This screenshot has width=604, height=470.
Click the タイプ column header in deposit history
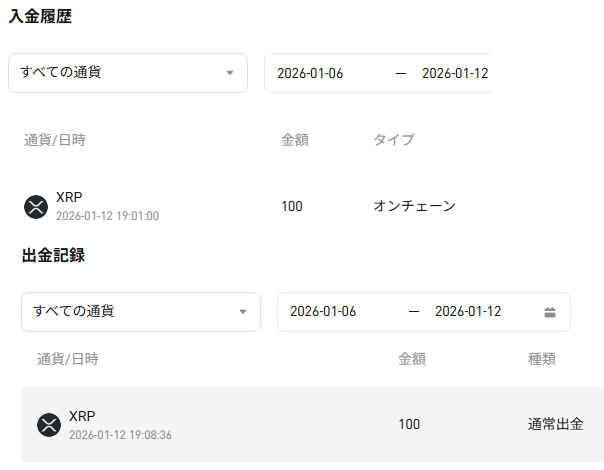(393, 140)
